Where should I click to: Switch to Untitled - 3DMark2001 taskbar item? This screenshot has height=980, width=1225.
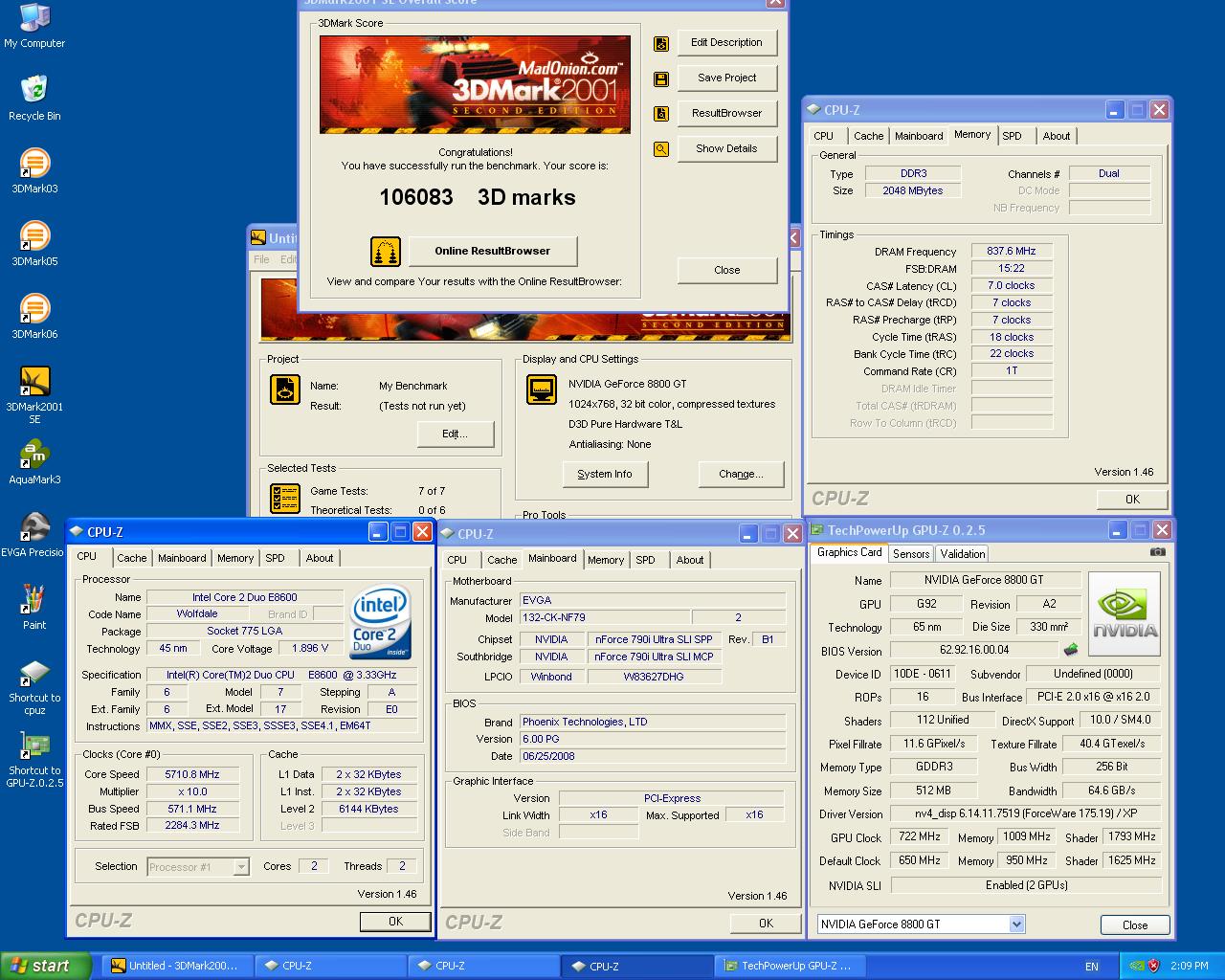tap(178, 966)
